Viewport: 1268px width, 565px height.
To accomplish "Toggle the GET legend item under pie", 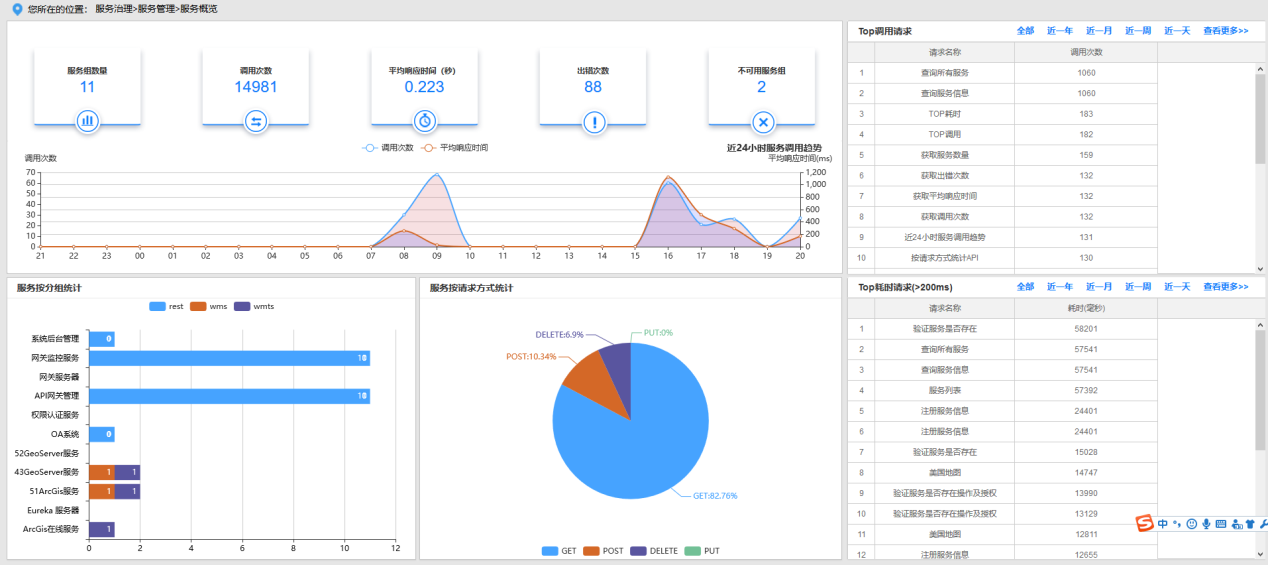I will [x=559, y=551].
